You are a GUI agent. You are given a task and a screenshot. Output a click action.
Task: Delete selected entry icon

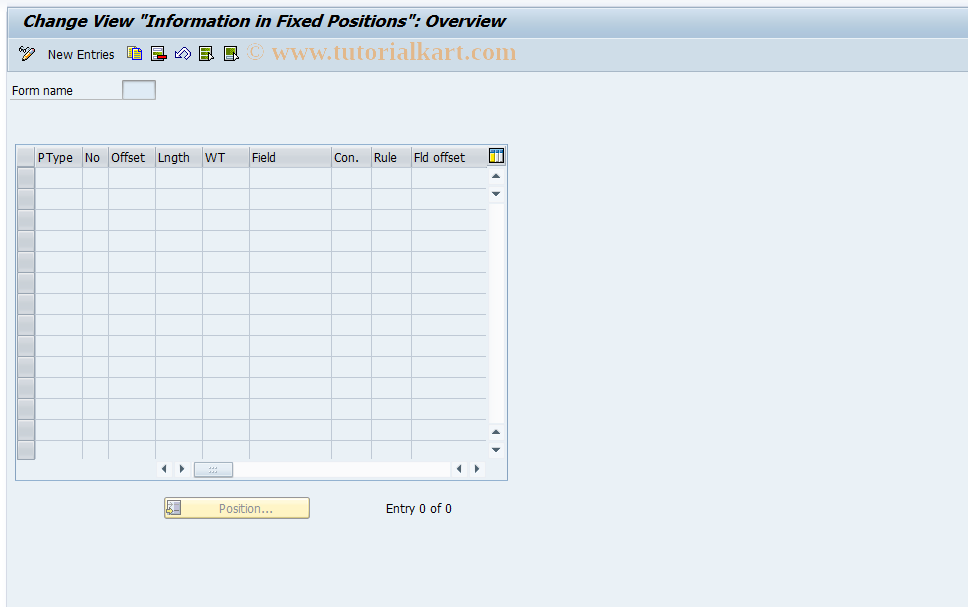(x=159, y=54)
